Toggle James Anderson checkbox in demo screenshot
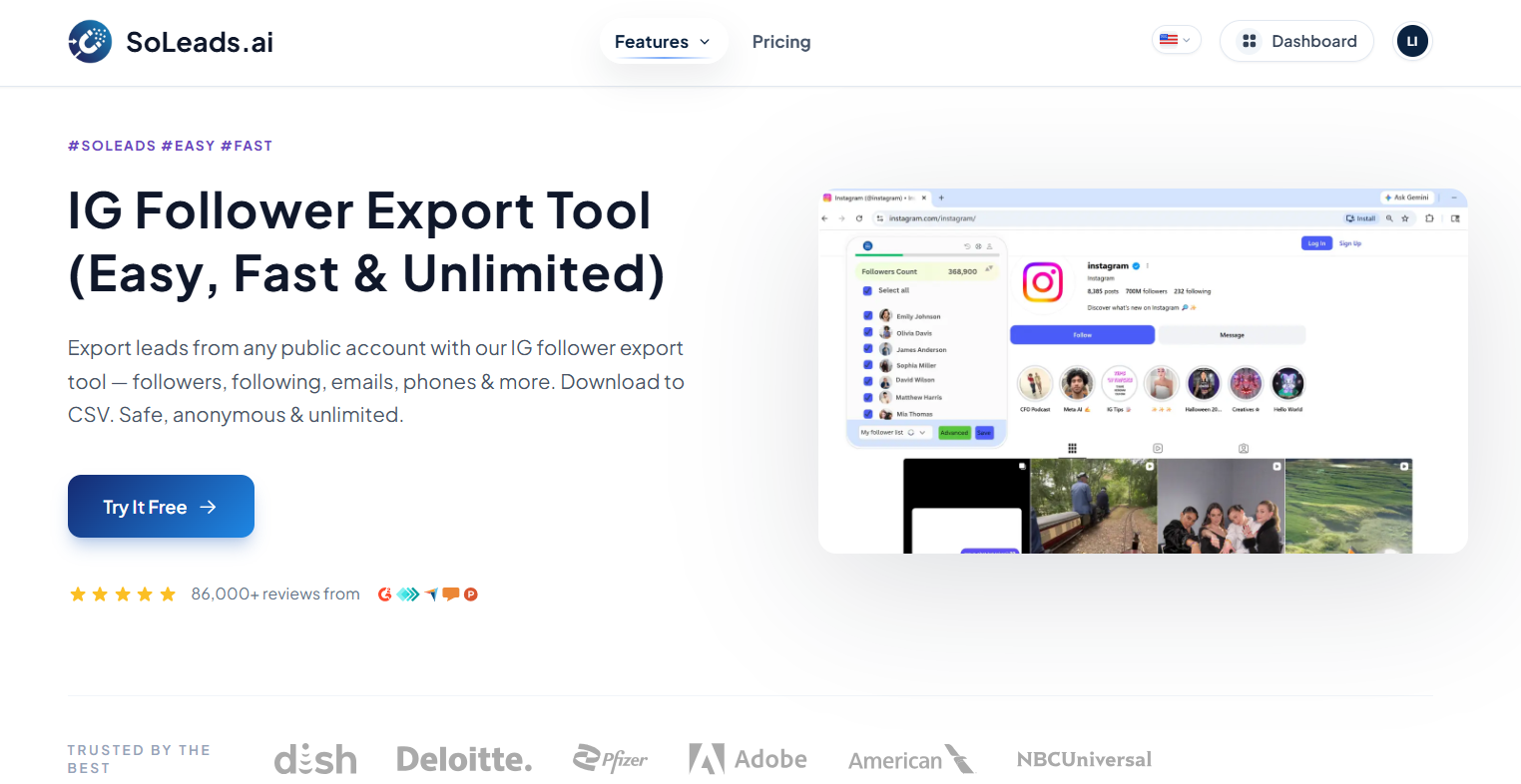The image size is (1521, 784). coord(867,349)
